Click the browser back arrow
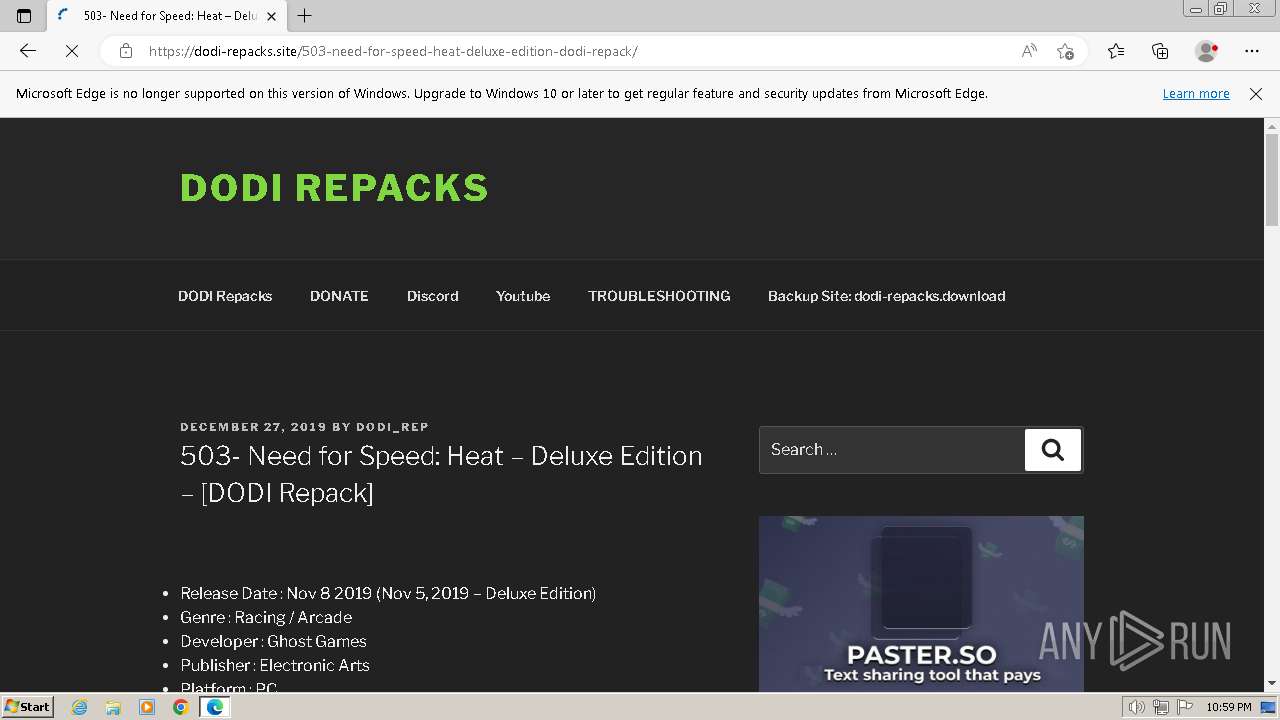The image size is (1280, 720). pyautogui.click(x=28, y=51)
